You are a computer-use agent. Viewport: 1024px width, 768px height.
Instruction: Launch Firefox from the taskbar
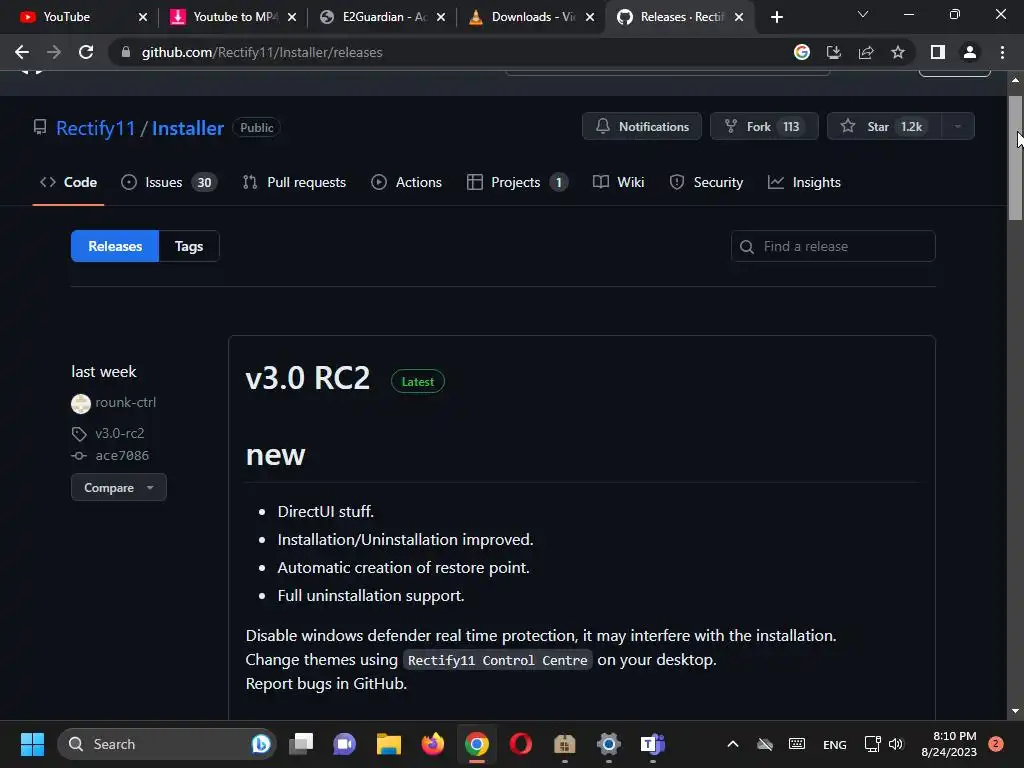tap(432, 744)
